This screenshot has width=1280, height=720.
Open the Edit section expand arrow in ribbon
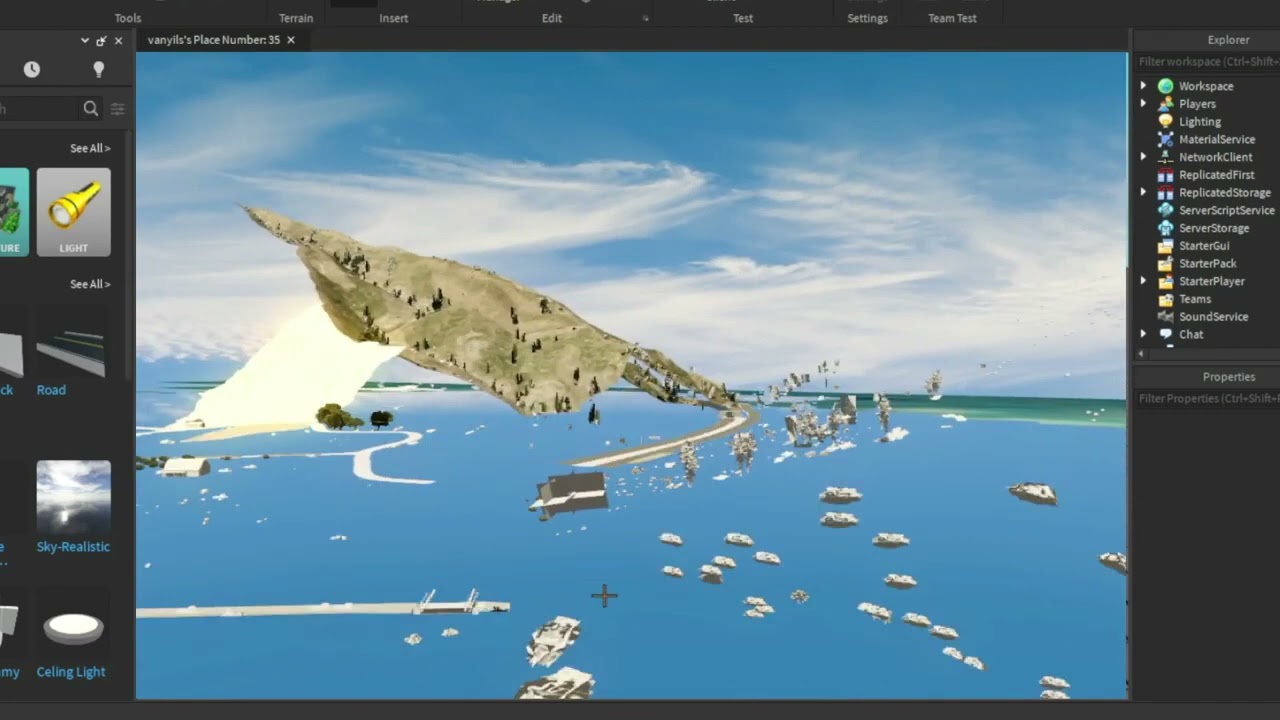tap(645, 18)
